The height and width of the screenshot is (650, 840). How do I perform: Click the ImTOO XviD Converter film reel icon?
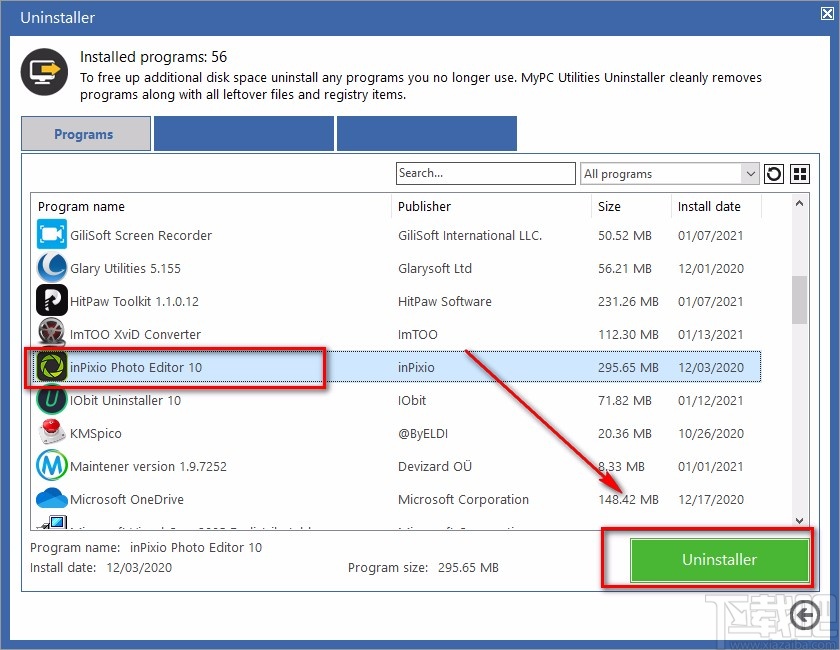pos(52,332)
